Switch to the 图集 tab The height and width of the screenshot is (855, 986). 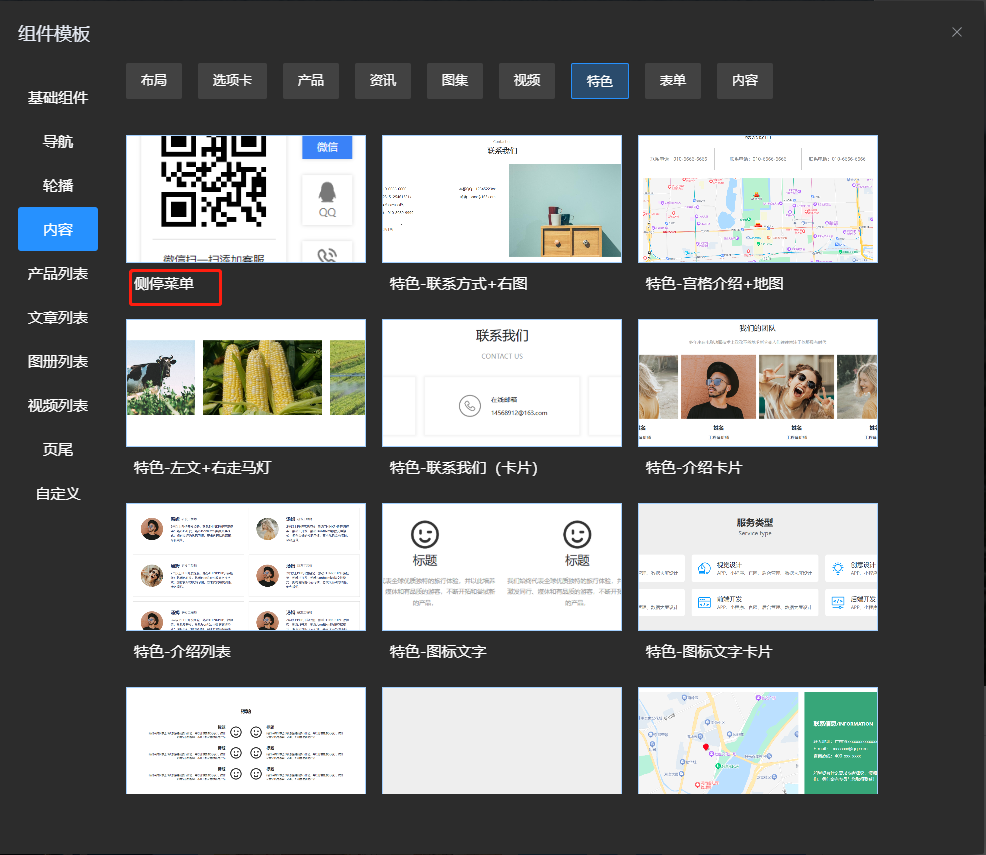[x=455, y=80]
